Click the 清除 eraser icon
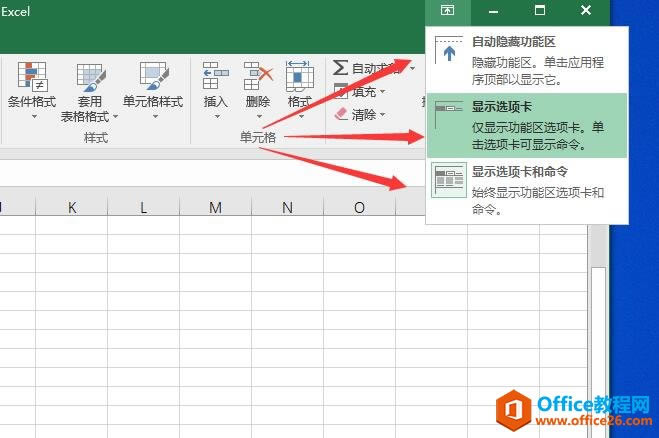The image size is (659, 438). pos(341,113)
